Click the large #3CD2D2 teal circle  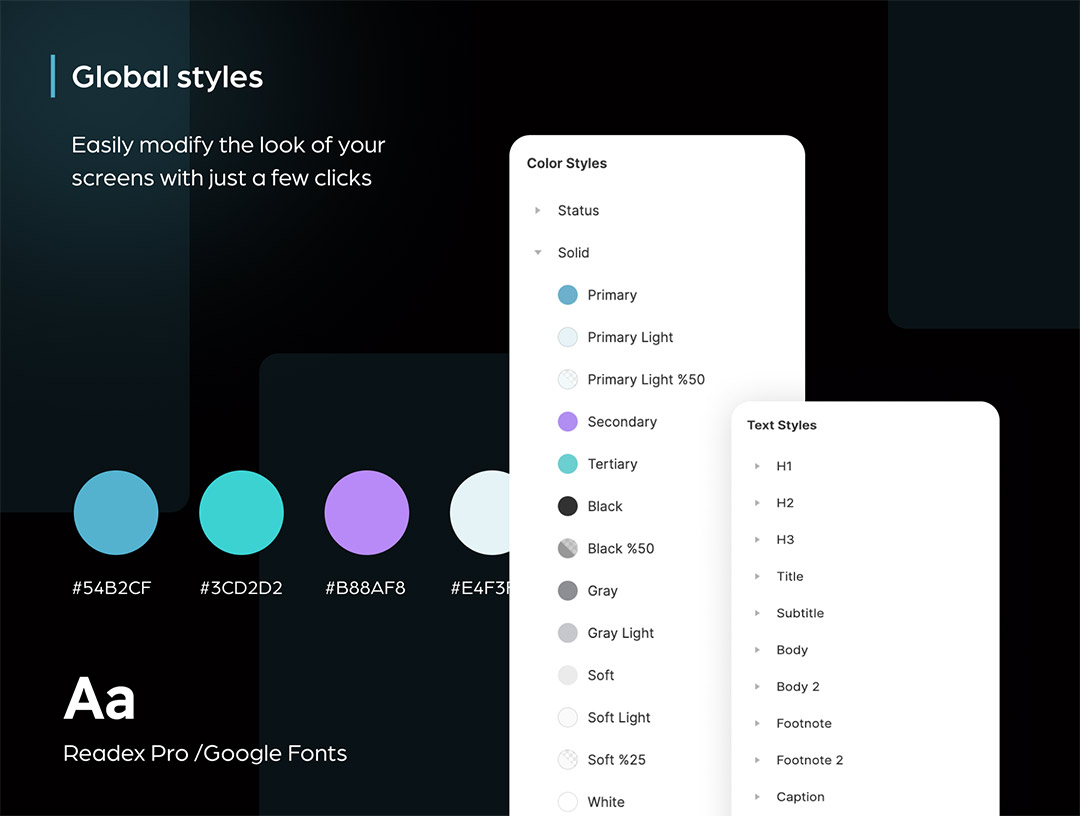[241, 513]
